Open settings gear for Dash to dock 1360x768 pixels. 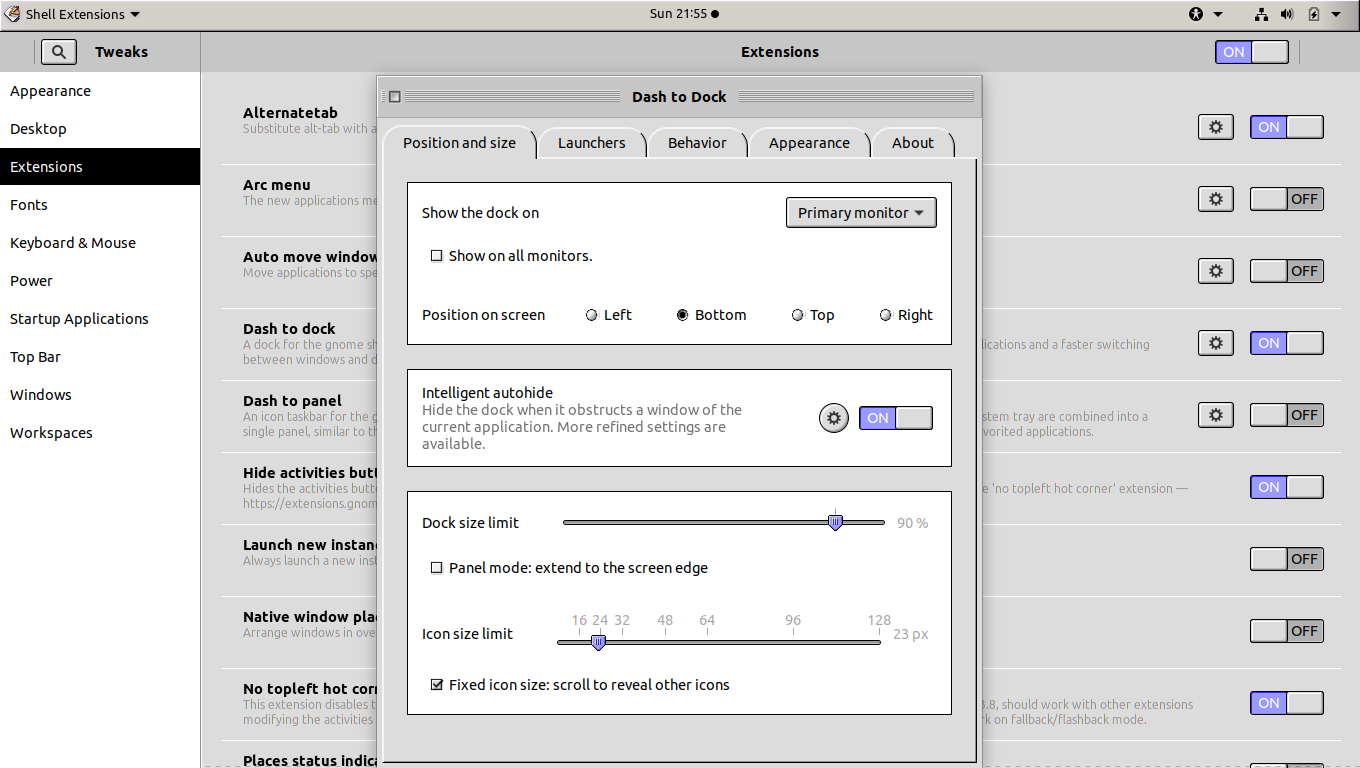point(1215,343)
